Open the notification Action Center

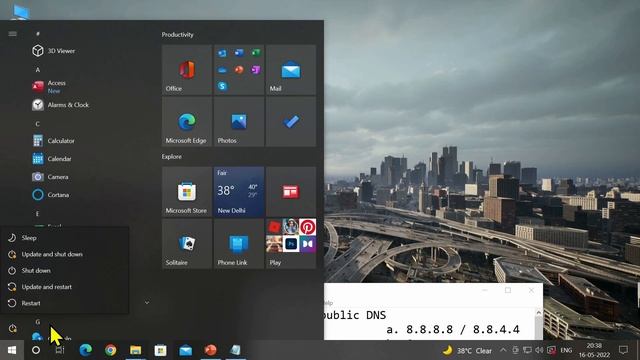pos(623,350)
